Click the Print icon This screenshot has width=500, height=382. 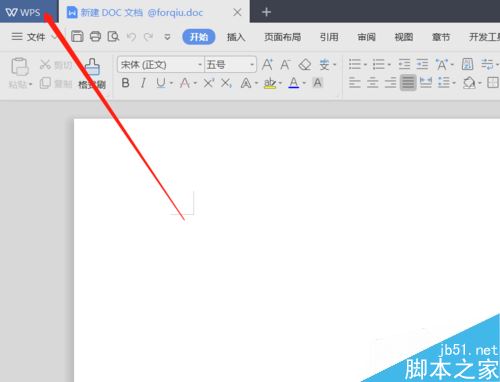click(95, 36)
